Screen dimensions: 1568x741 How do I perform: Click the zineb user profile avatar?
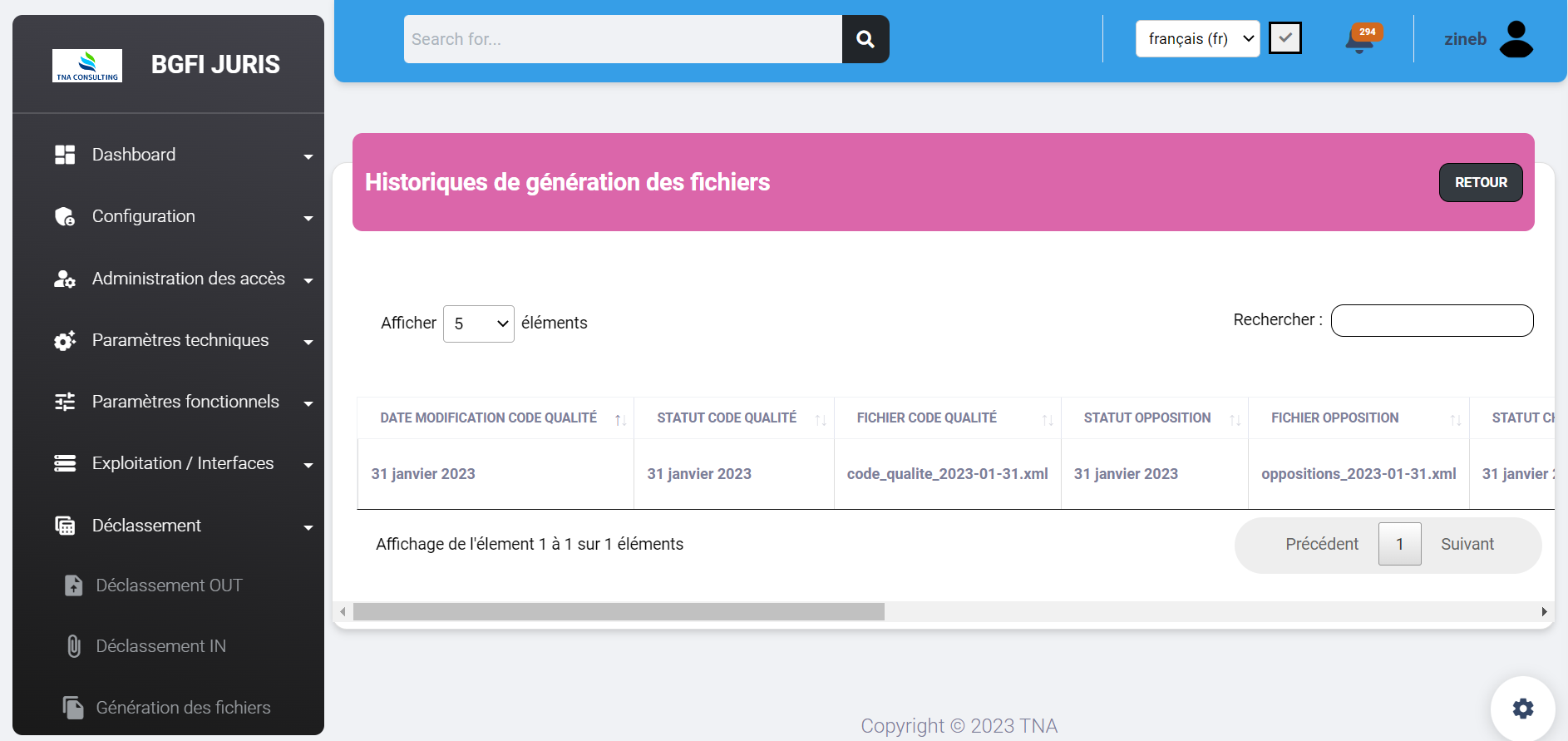click(x=1516, y=39)
